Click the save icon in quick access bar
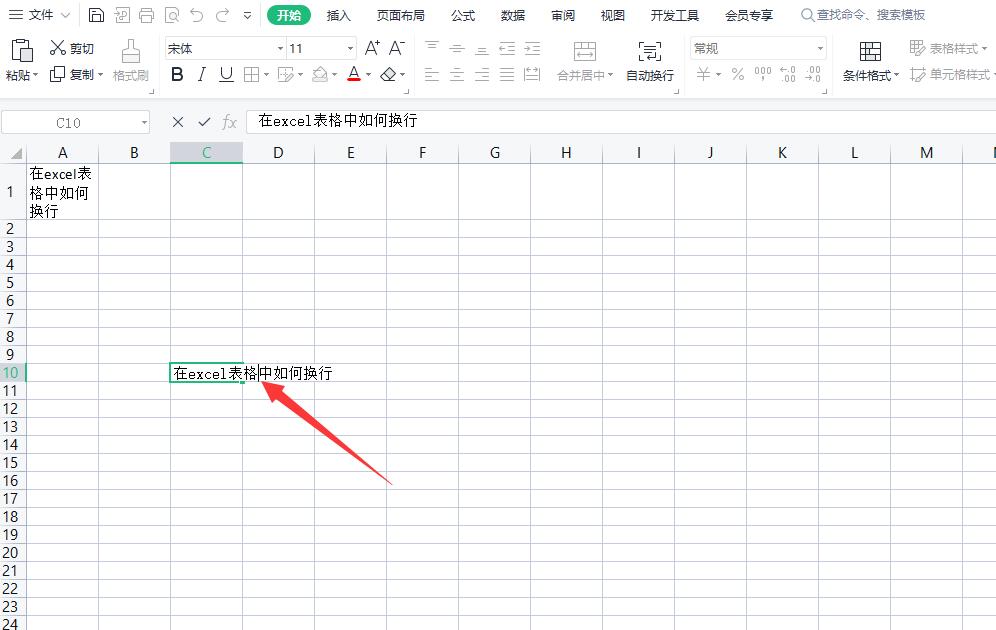Screen dimensions: 996x630 (x=96, y=15)
